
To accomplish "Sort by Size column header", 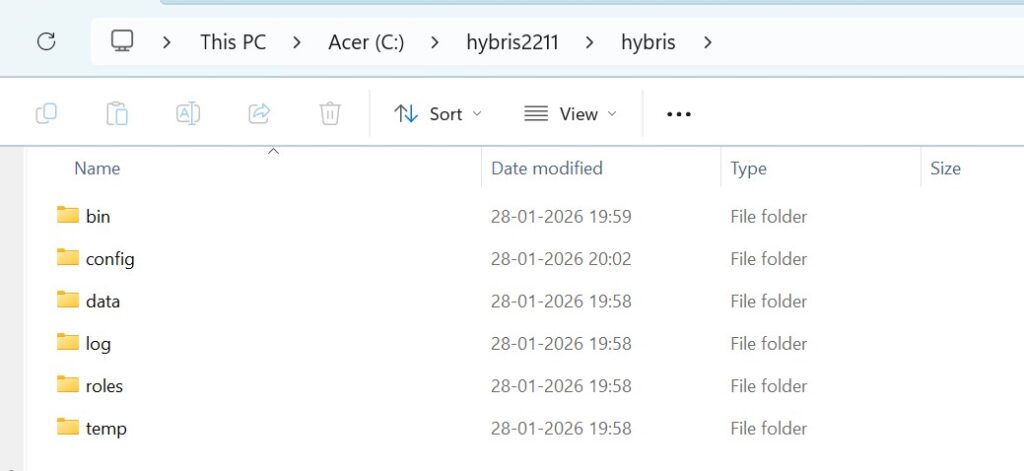I will pos(945,169).
